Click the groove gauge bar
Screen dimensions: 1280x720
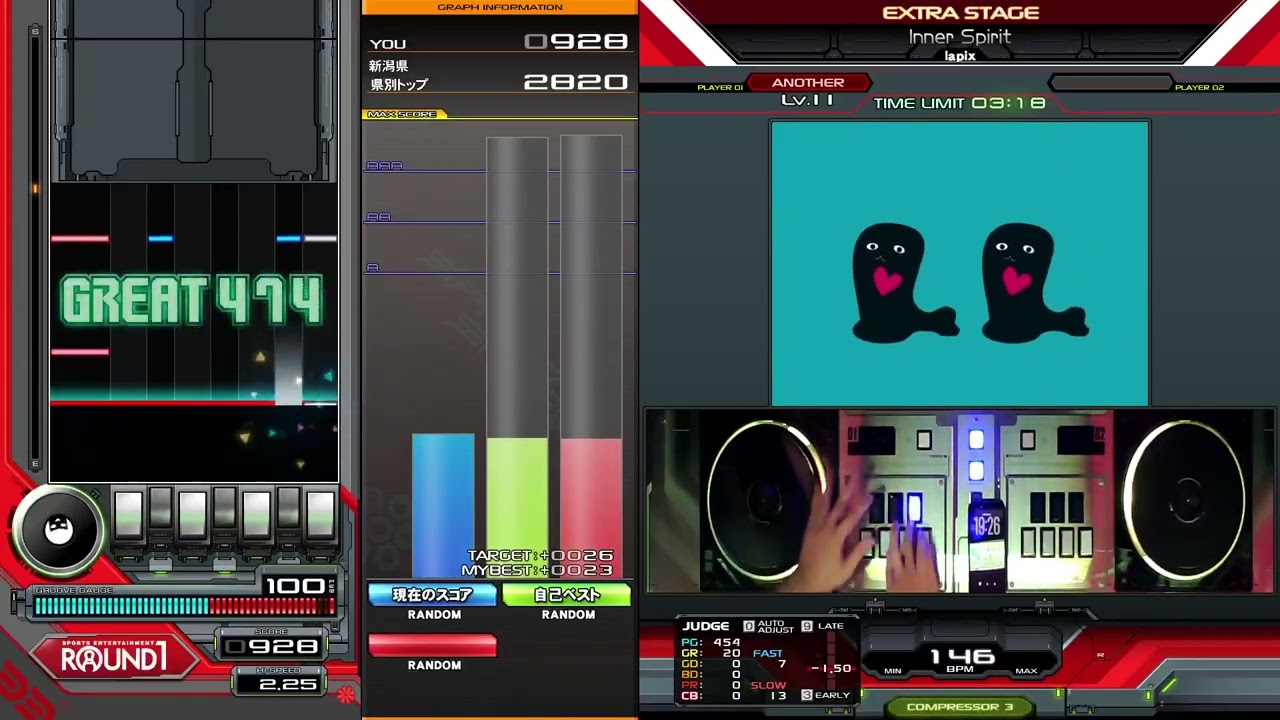183,606
